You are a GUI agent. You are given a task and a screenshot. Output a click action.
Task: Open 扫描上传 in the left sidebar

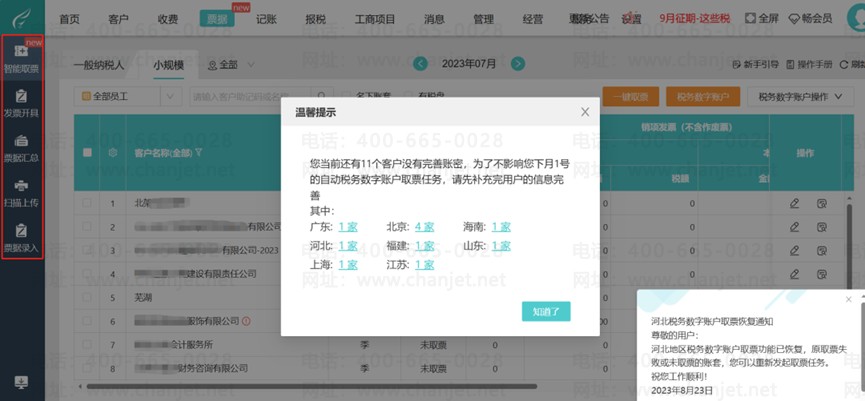(x=21, y=193)
